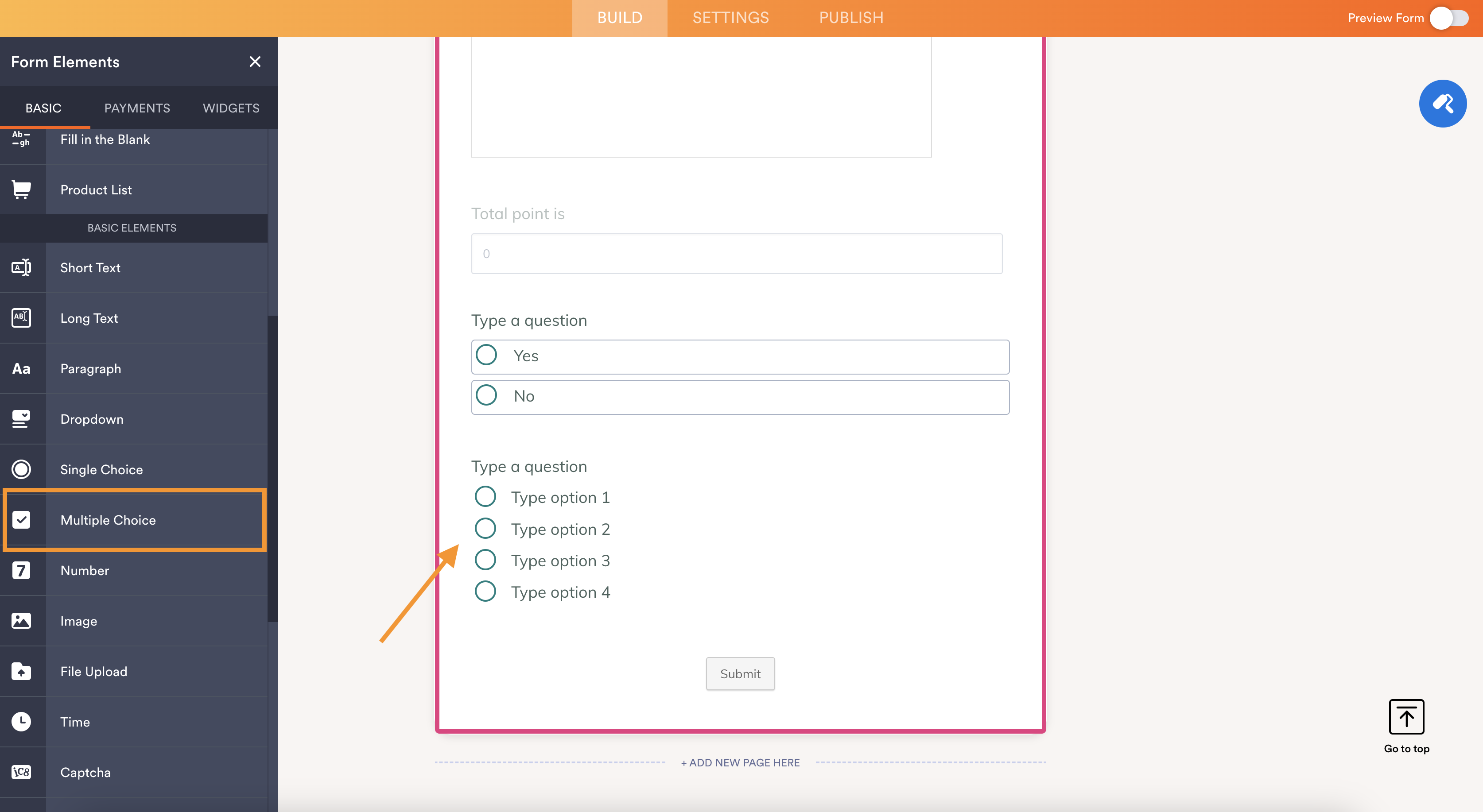Select the No radio button option
This screenshot has width=1483, height=812.
point(487,395)
